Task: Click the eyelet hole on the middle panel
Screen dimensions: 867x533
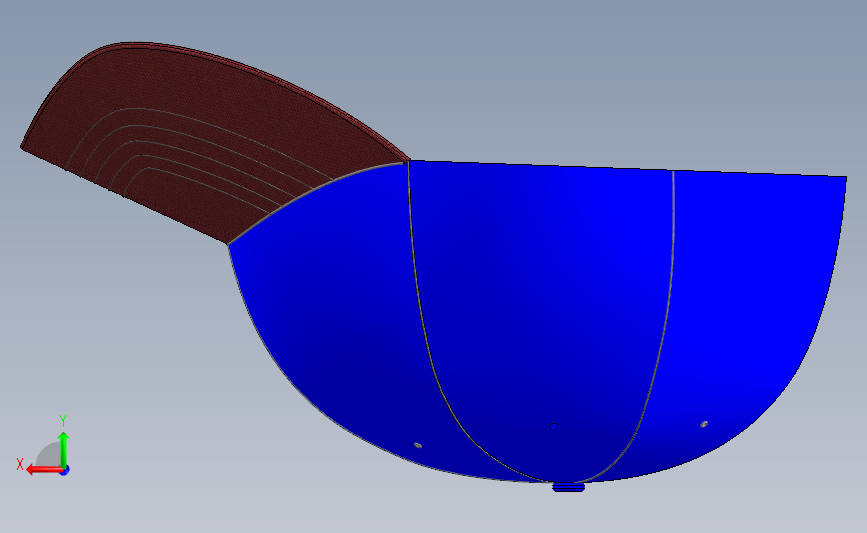Action: click(553, 426)
